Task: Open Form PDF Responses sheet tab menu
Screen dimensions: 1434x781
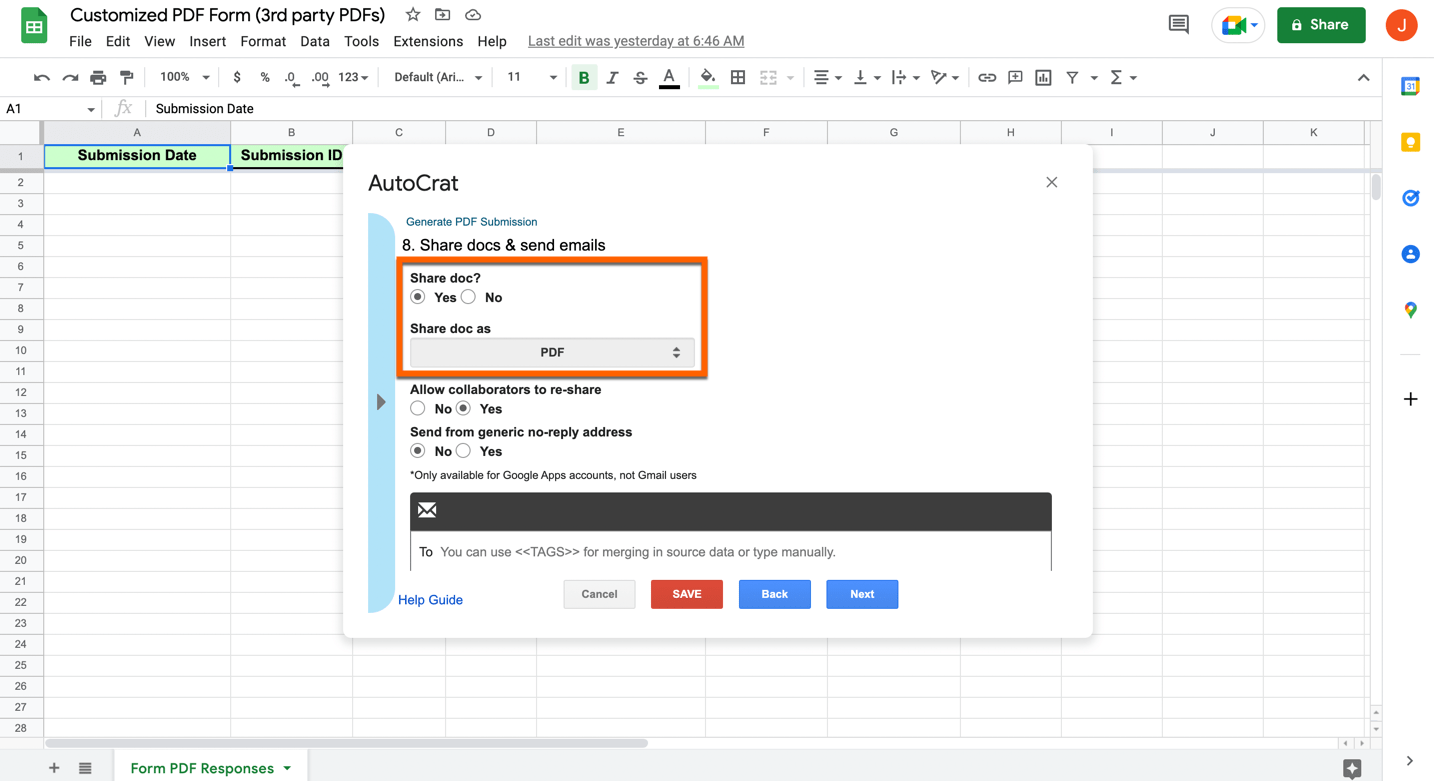Action: click(x=287, y=768)
